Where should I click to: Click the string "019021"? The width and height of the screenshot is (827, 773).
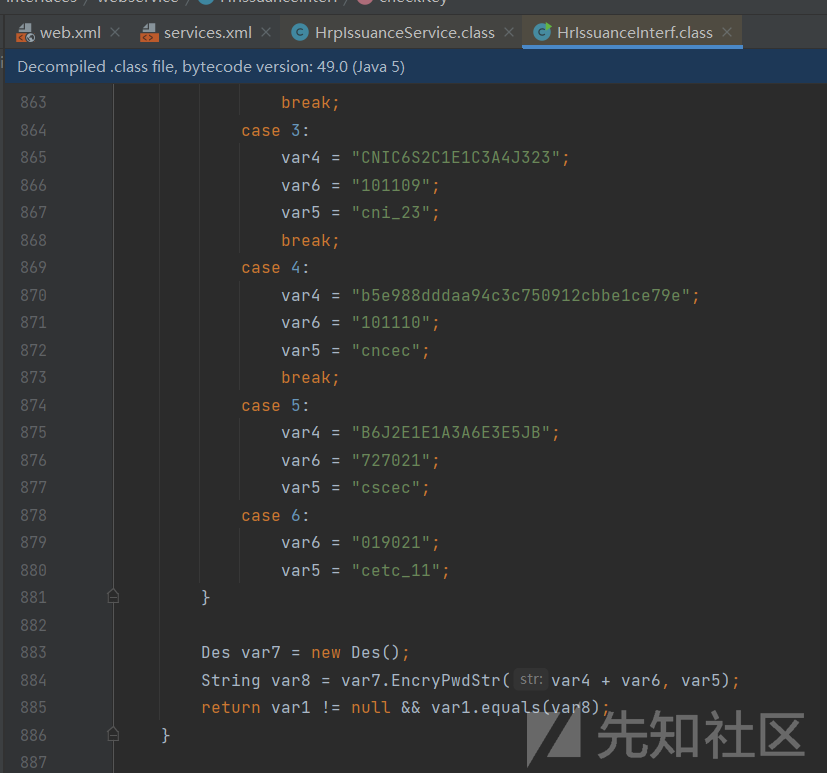point(391,543)
